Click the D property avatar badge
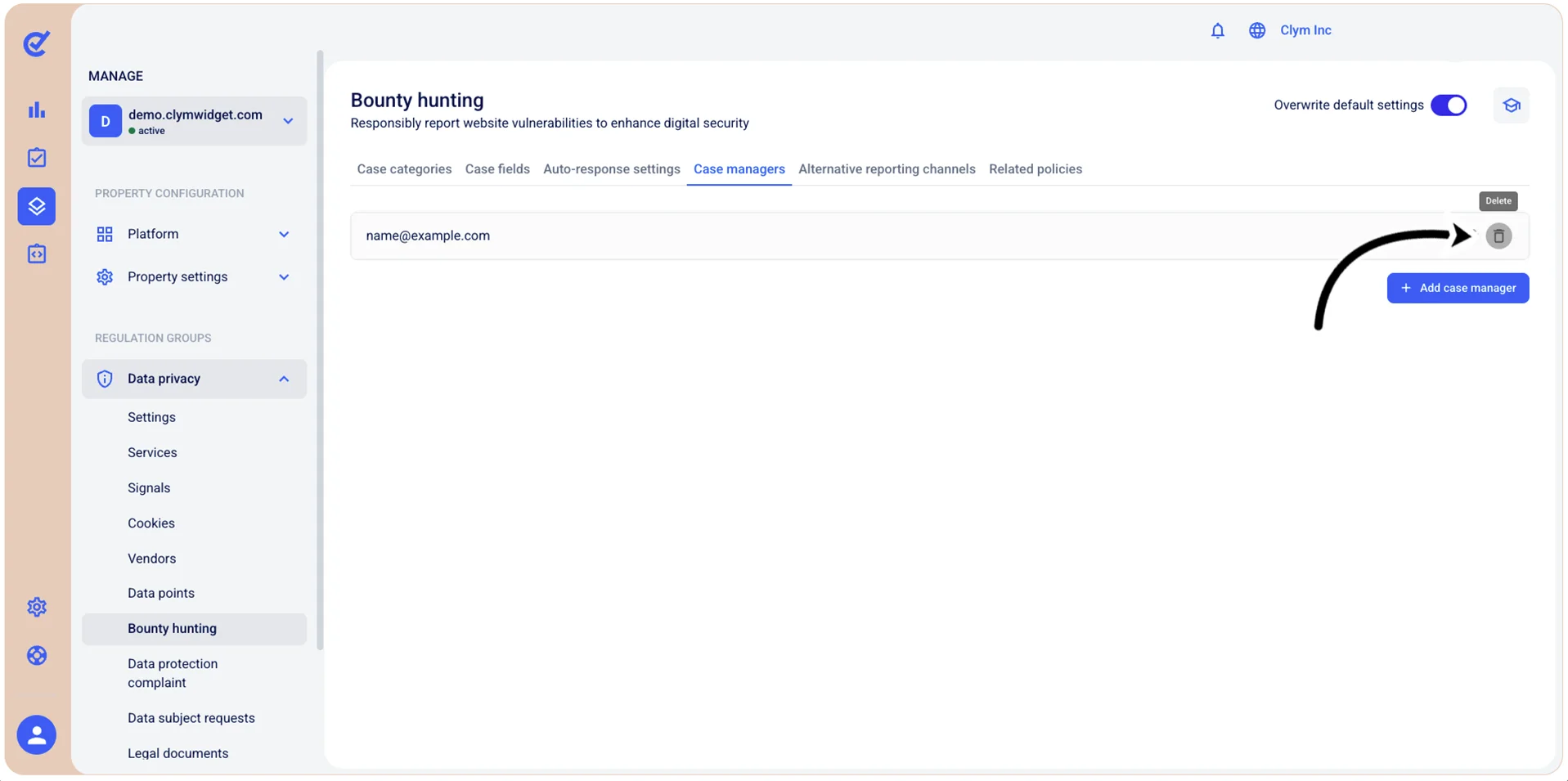The width and height of the screenshot is (1568, 781). coord(106,121)
